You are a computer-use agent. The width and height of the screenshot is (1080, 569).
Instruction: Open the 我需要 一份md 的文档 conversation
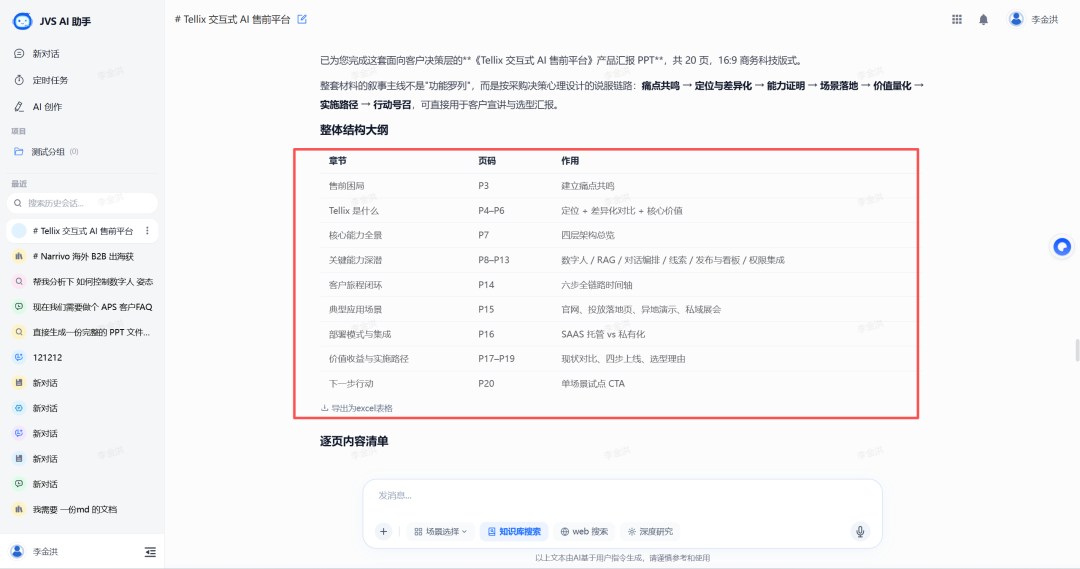click(74, 510)
